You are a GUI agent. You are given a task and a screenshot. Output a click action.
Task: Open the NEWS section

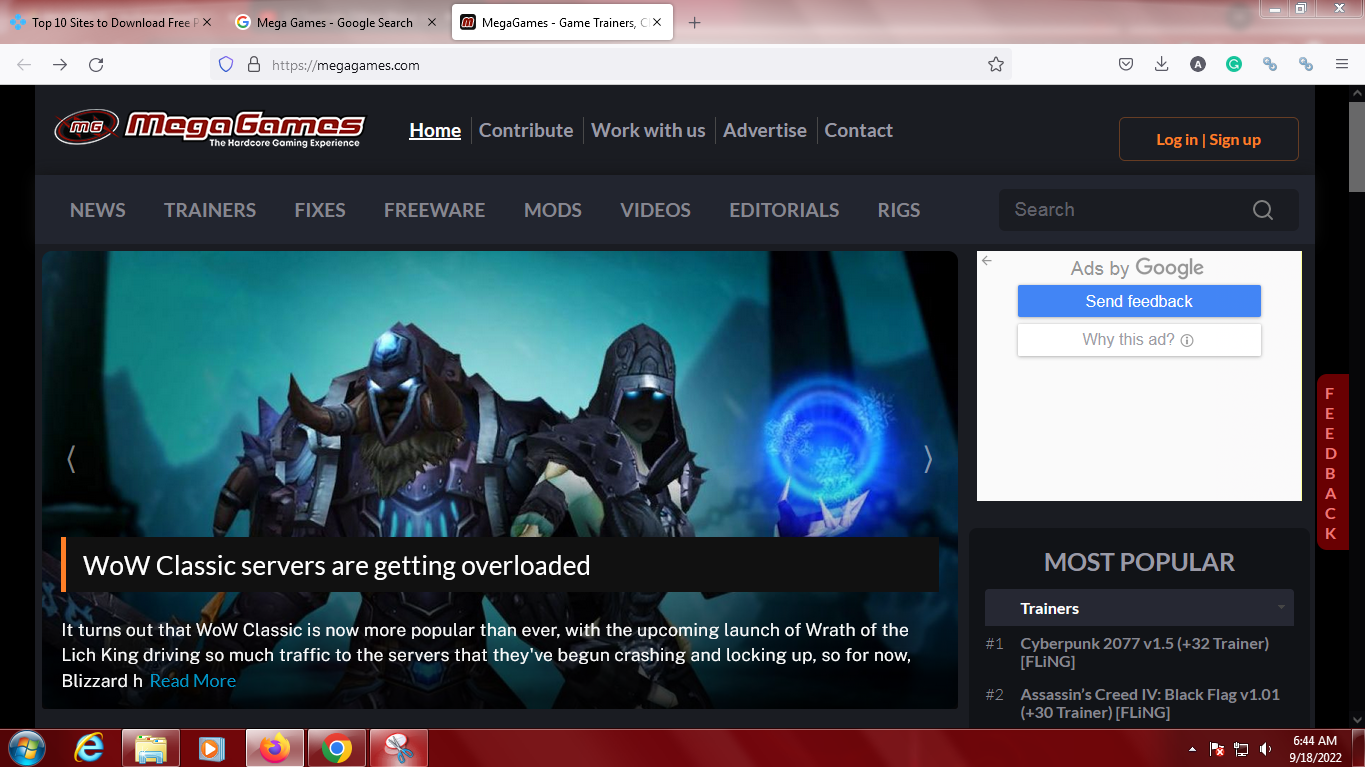tap(98, 210)
